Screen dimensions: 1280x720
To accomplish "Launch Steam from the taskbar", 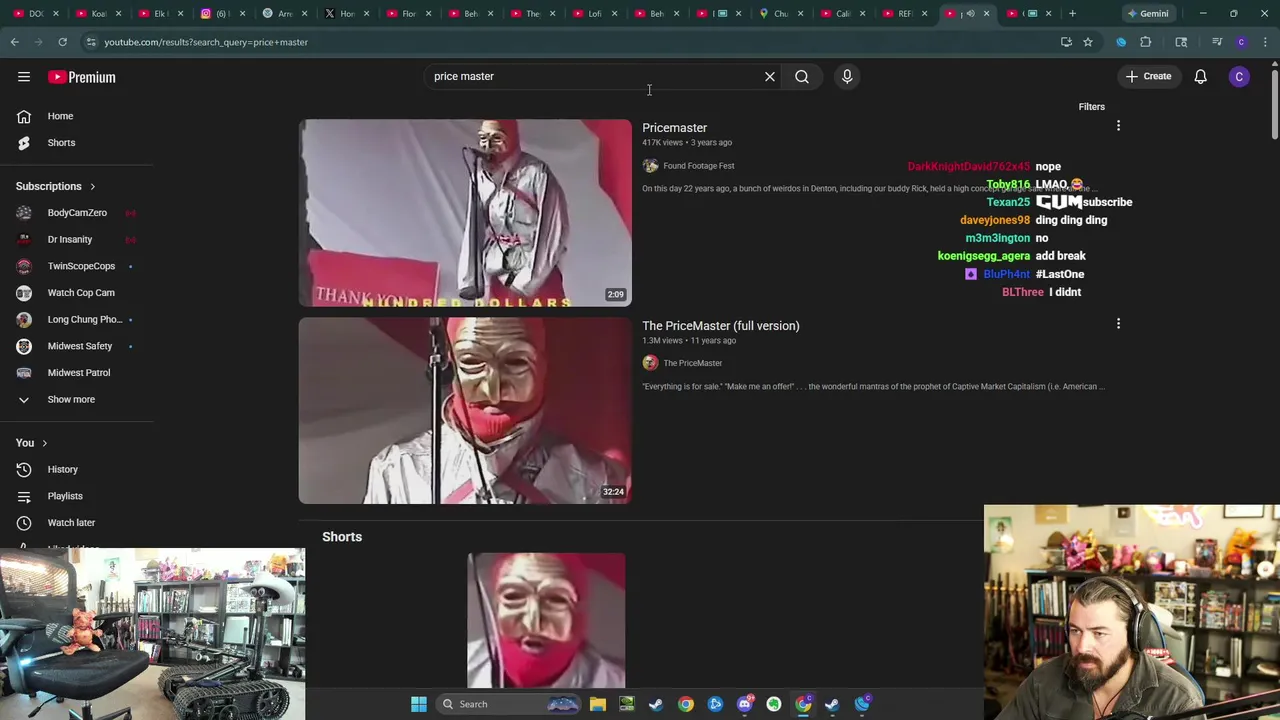I will (656, 704).
